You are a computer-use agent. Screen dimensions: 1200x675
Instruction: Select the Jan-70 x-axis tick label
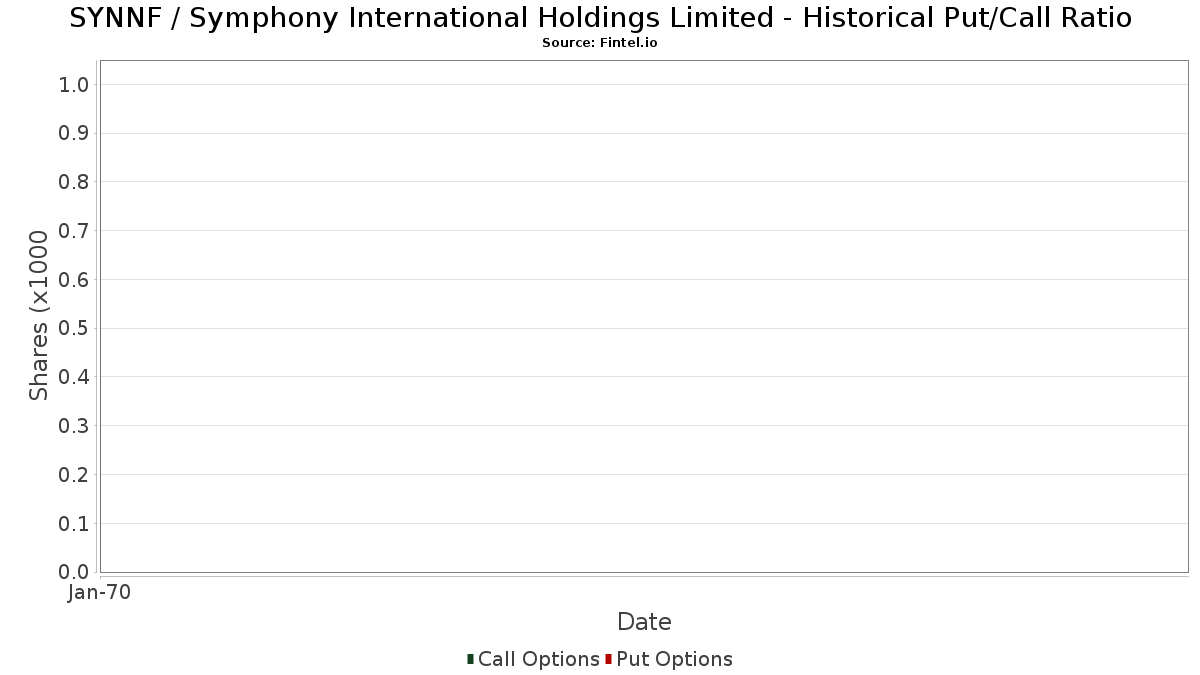click(99, 593)
